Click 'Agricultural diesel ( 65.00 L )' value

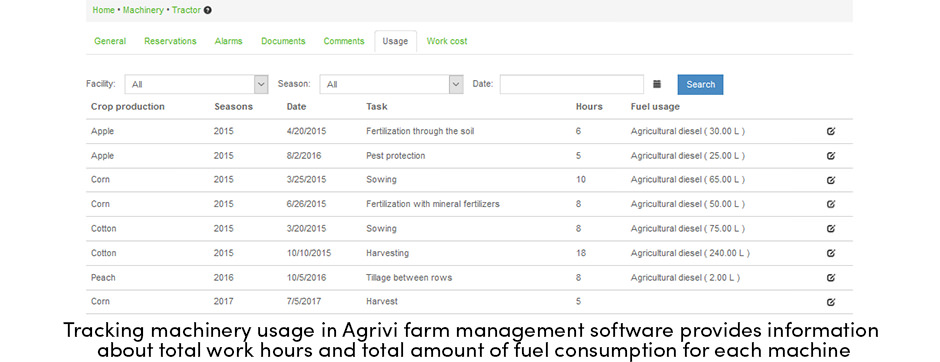pos(688,180)
